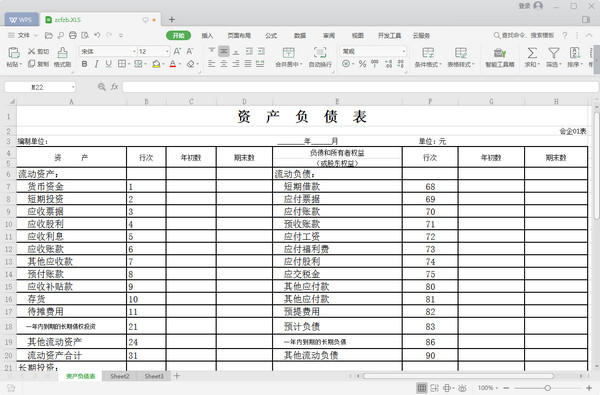Open the font name dropdown (宋体)

134,51
